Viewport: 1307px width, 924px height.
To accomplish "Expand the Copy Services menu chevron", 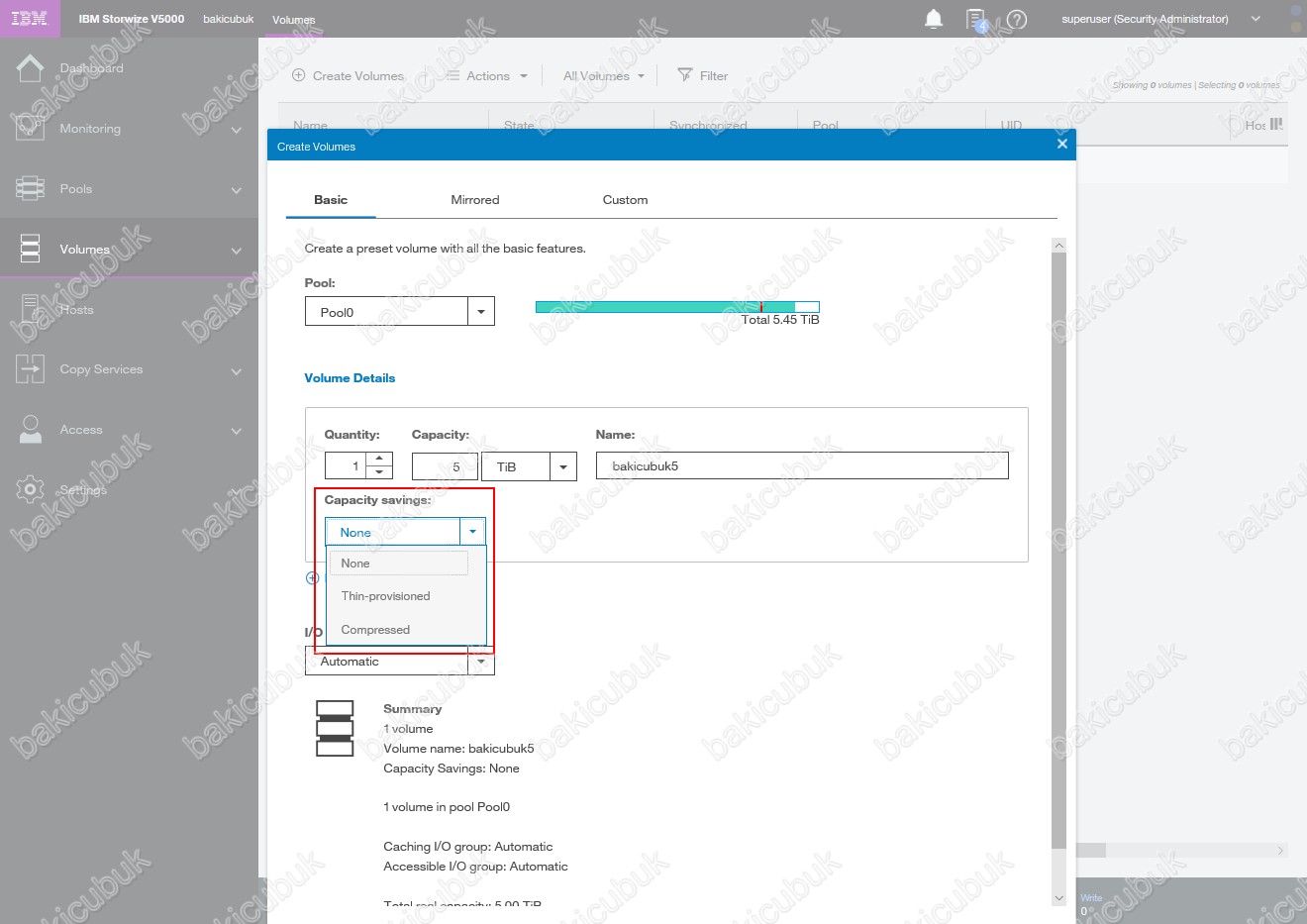I will [x=237, y=371].
